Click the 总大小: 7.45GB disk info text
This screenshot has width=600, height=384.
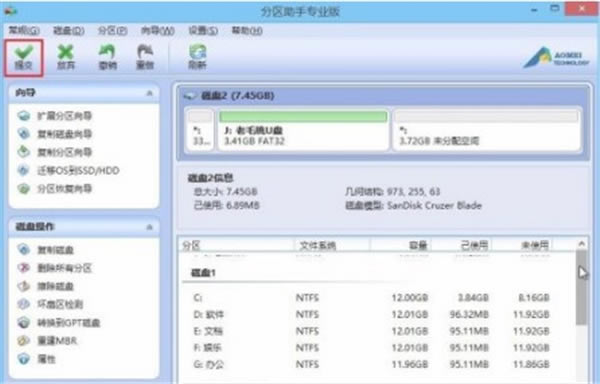225,192
